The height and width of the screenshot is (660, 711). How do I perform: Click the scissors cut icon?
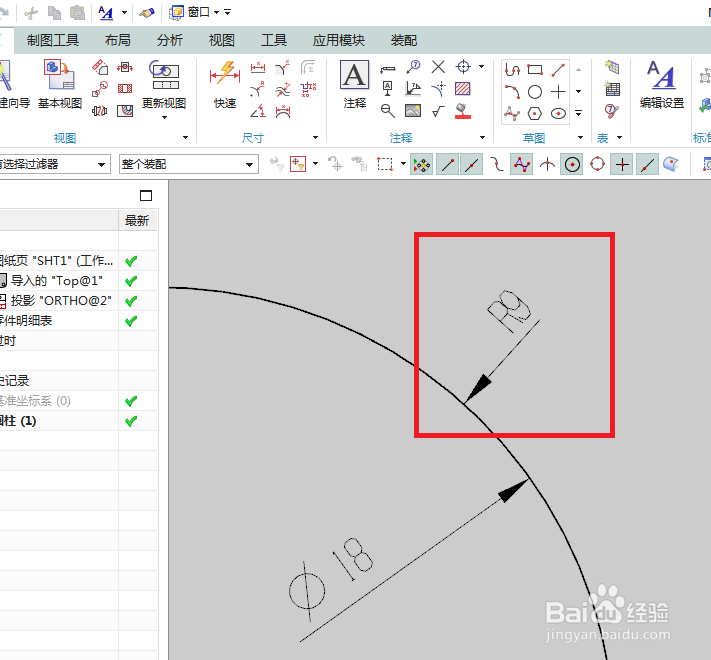click(31, 13)
